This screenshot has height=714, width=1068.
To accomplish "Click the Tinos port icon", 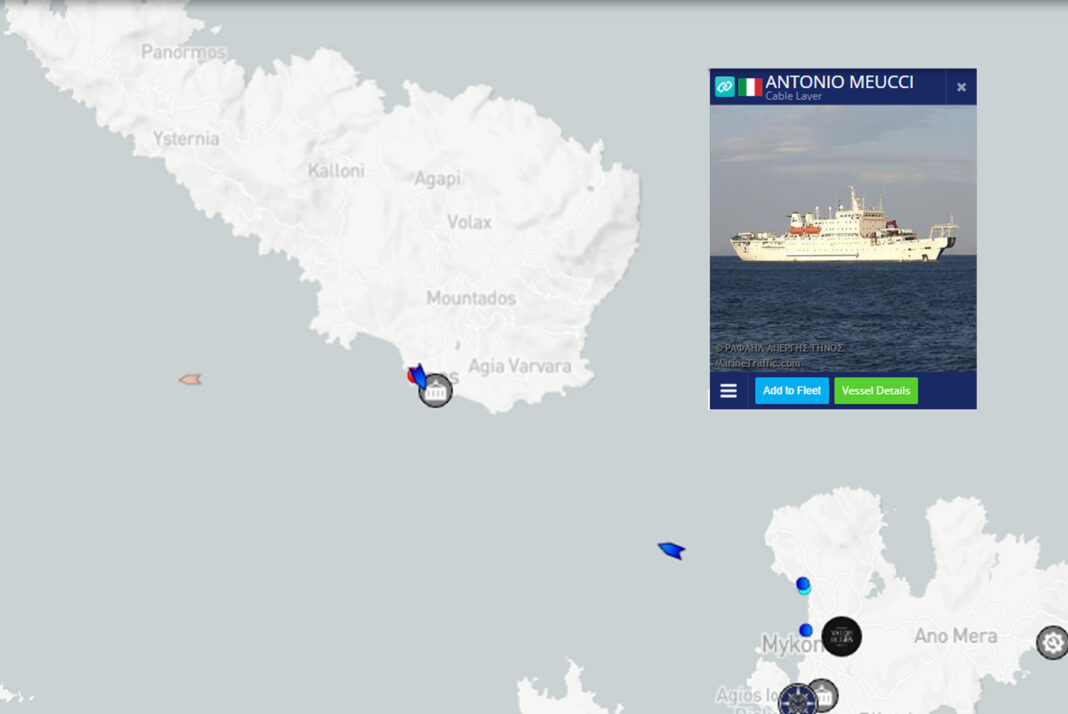I will pos(435,392).
